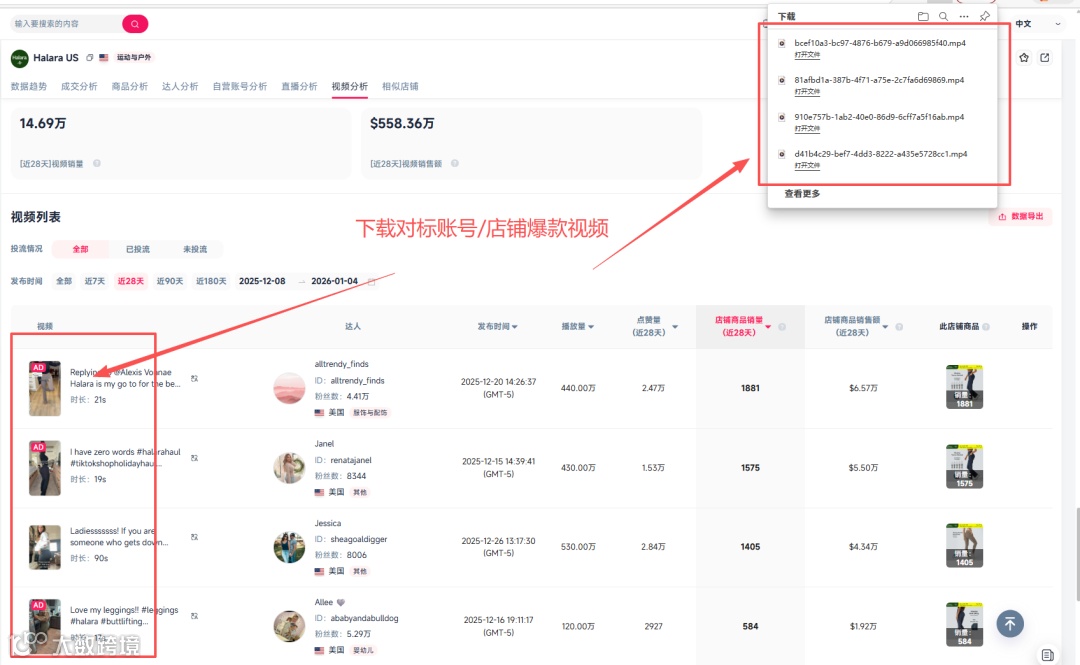Select 近28天 publish time filter

(x=131, y=281)
